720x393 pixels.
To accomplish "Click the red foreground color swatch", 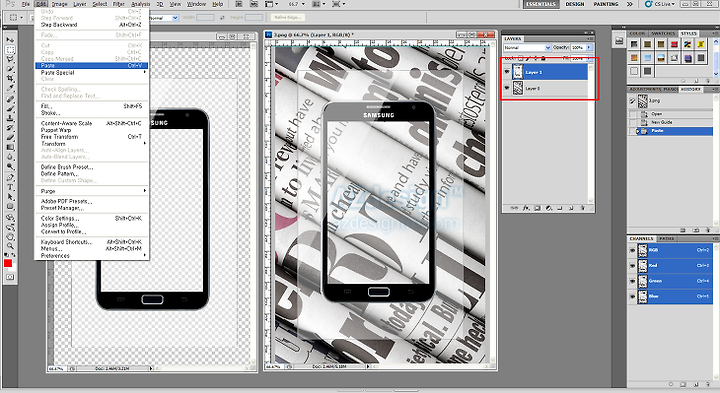I will pos(8,263).
